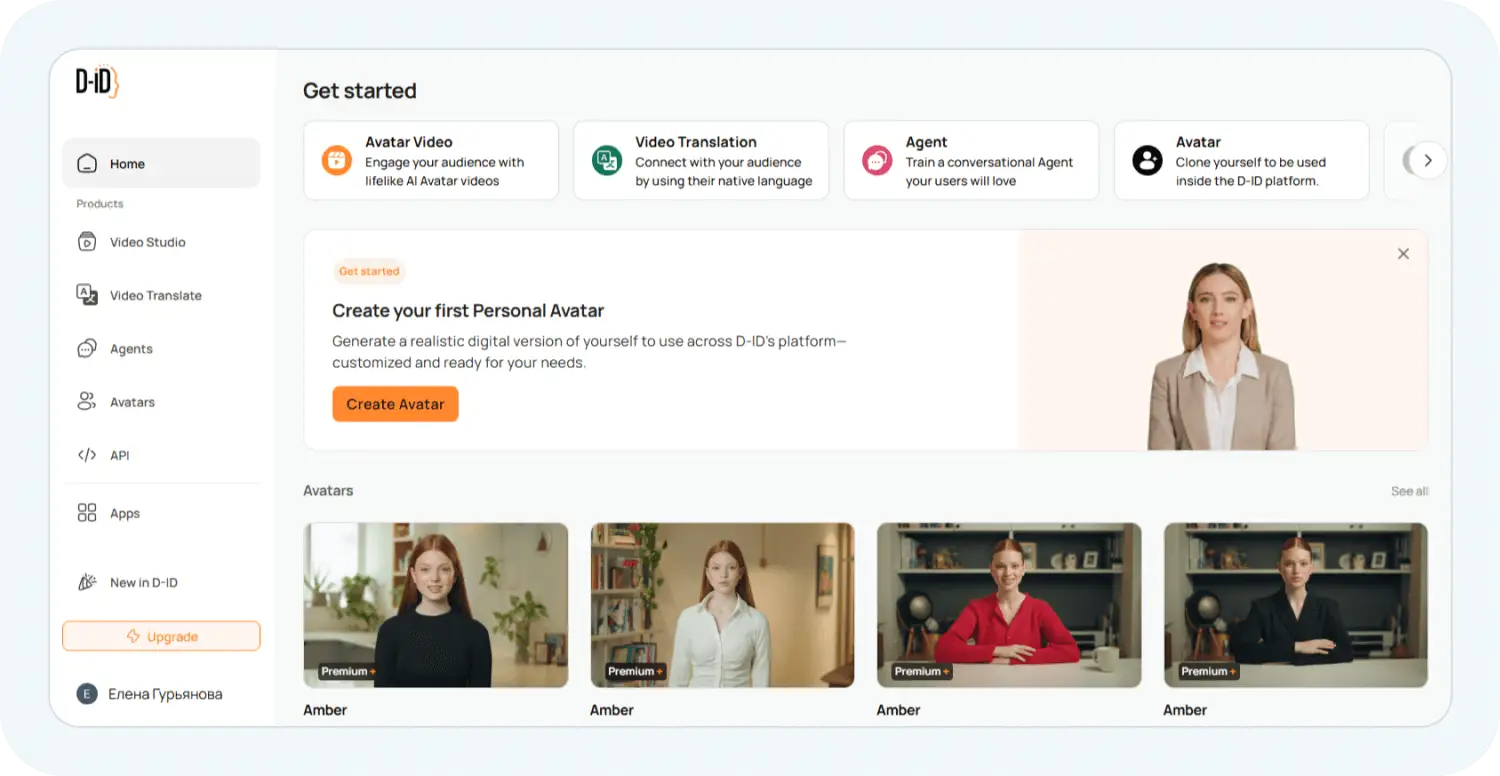Click the API code brackets icon
Viewport: 1500px width, 776px height.
pos(87,455)
